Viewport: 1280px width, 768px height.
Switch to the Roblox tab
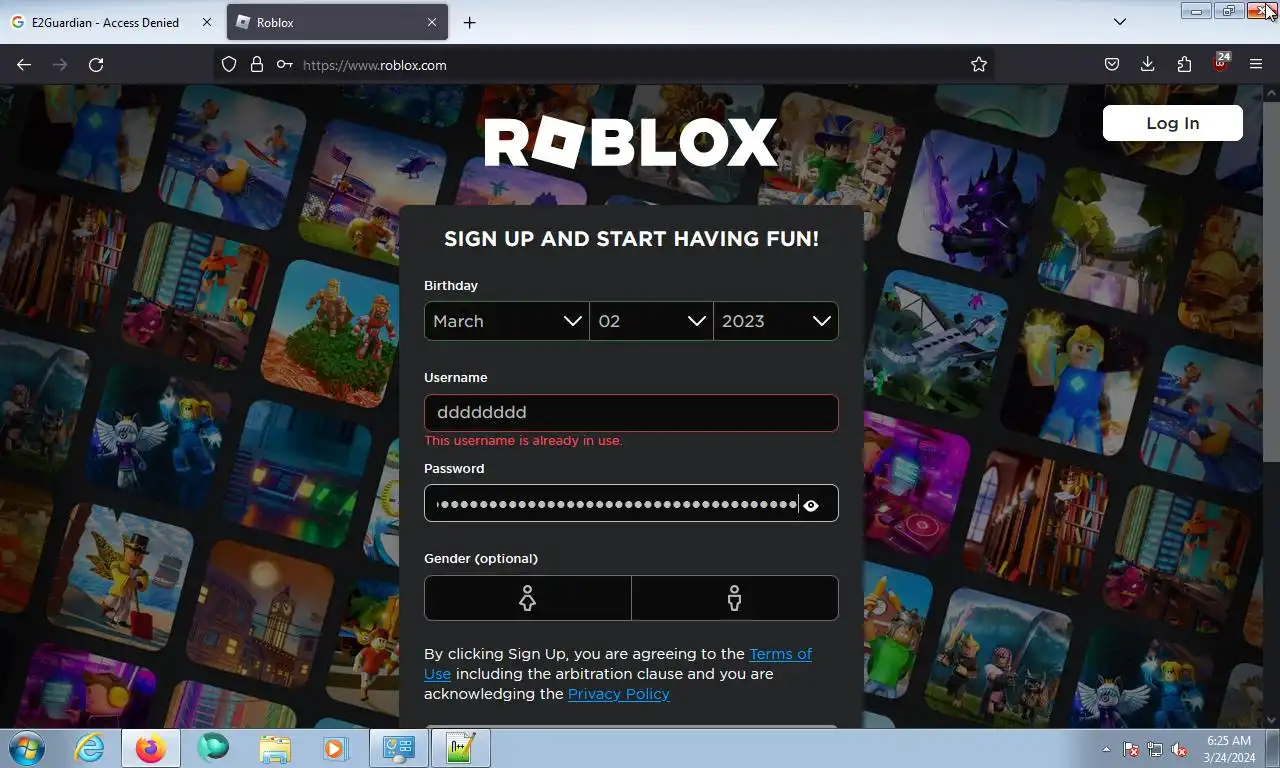337,22
